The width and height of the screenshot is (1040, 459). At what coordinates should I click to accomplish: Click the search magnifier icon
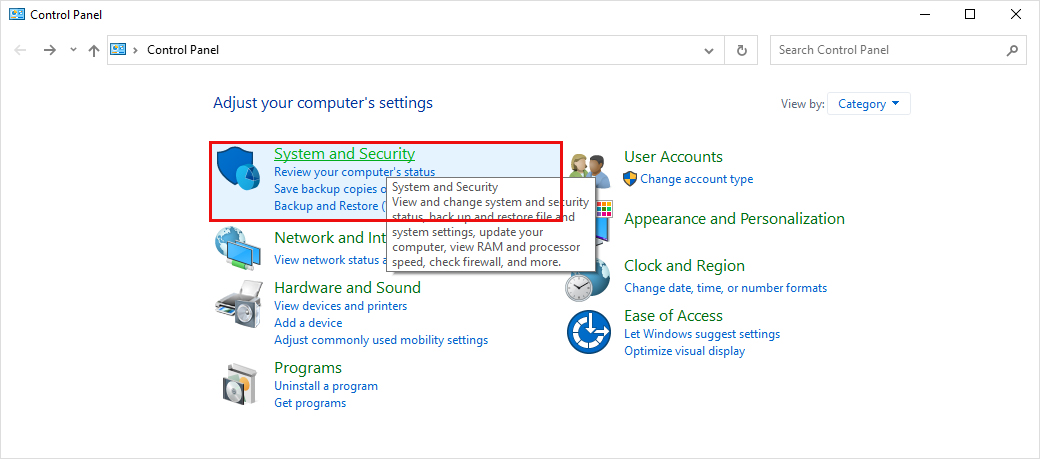click(x=1012, y=50)
